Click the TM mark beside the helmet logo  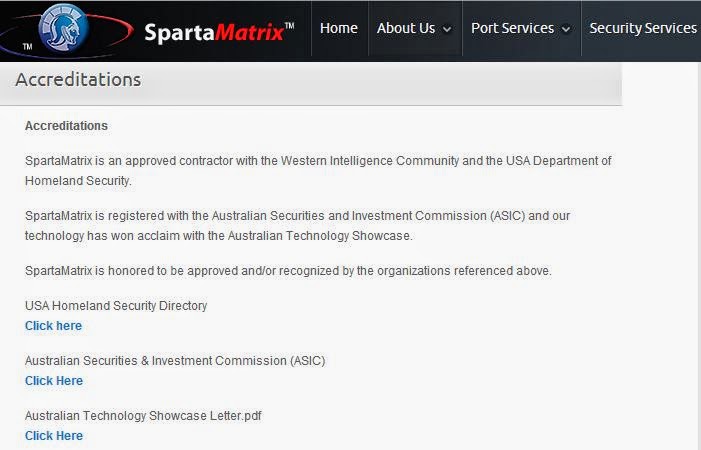point(27,46)
